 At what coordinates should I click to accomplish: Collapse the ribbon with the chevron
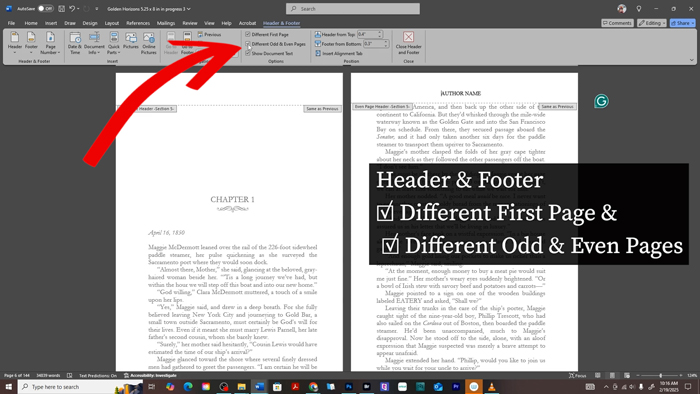(x=692, y=60)
